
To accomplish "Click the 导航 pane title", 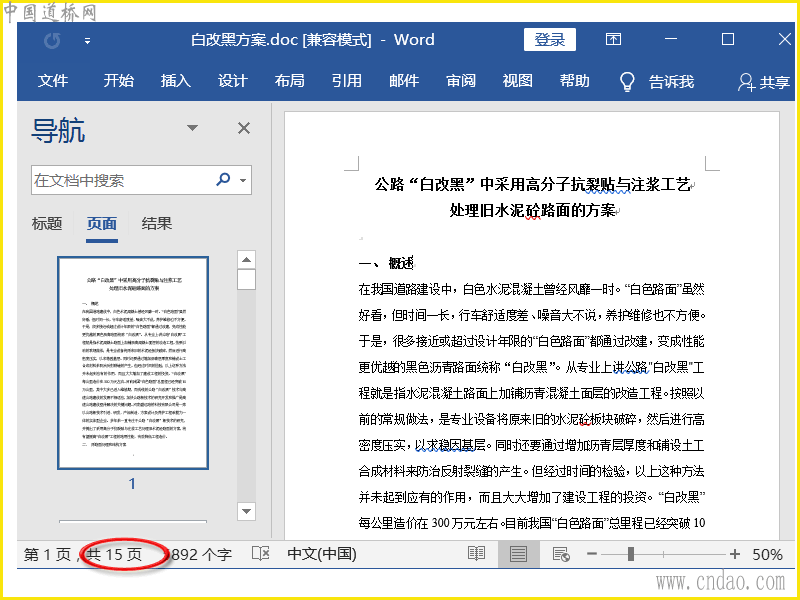I will click(x=58, y=130).
